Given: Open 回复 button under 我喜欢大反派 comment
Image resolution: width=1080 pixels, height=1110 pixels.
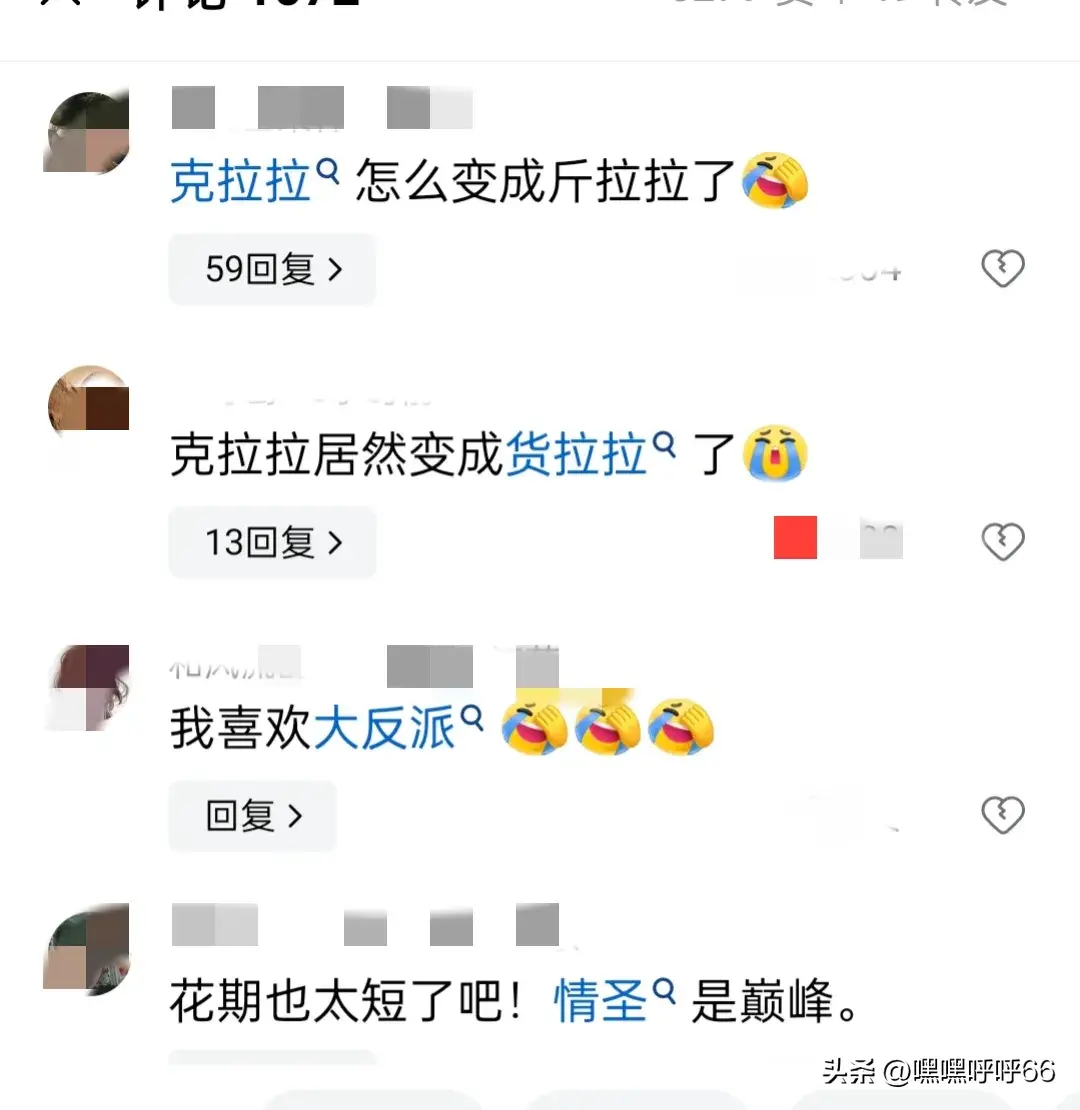Looking at the screenshot, I should pyautogui.click(x=252, y=816).
